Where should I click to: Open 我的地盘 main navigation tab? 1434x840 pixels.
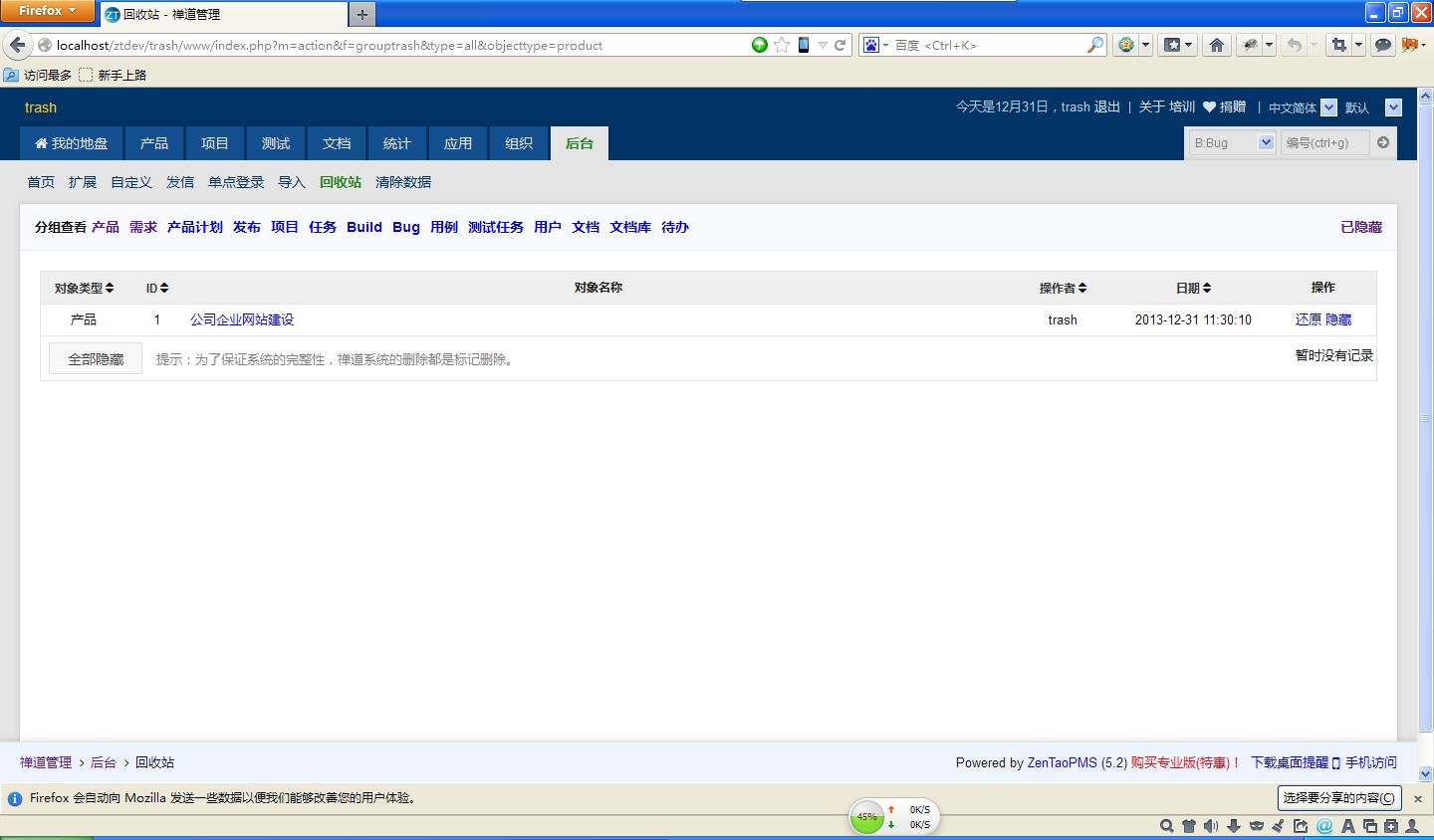click(x=71, y=143)
